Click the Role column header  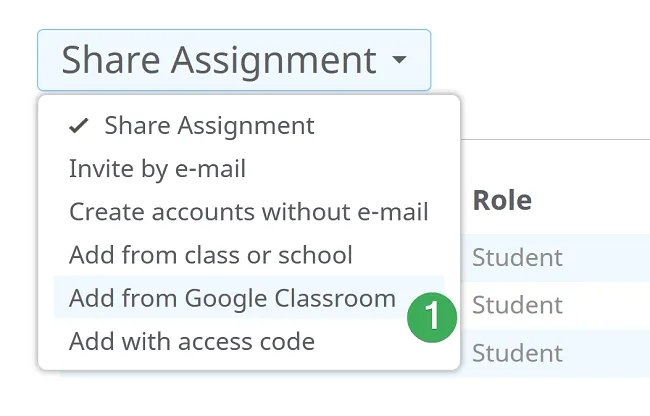tap(502, 199)
